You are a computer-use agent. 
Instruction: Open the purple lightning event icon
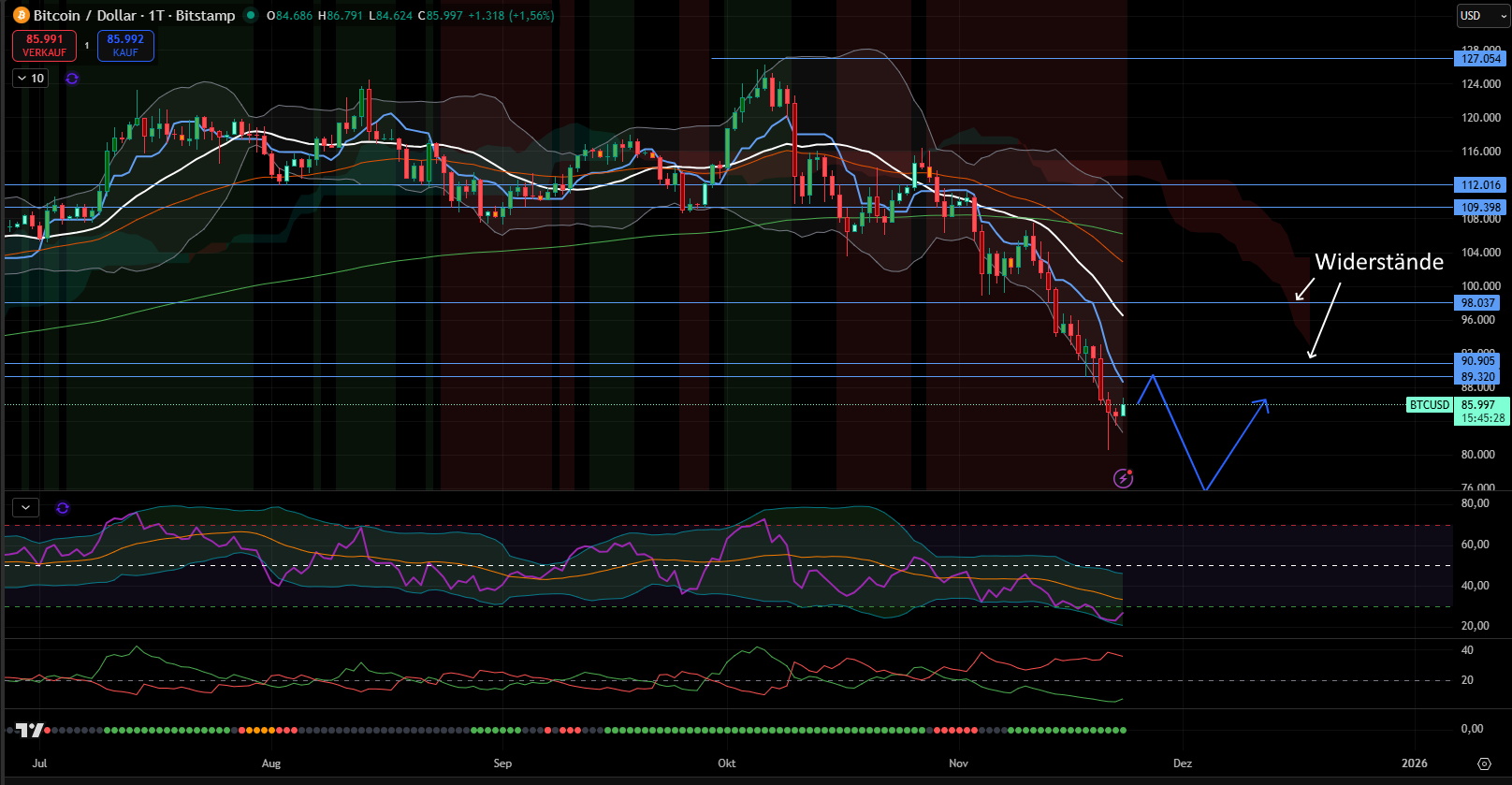coord(1123,479)
